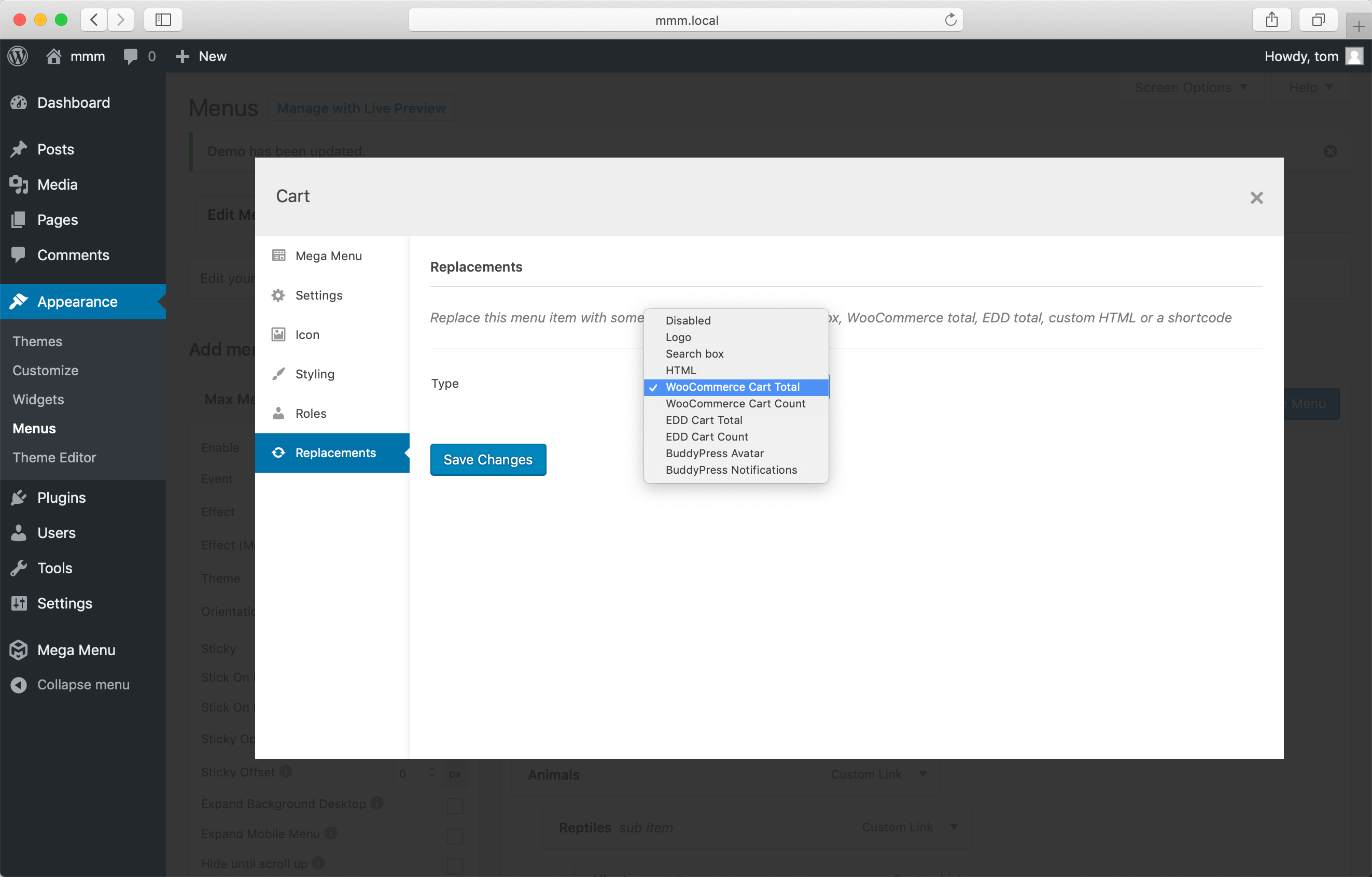Click Safari's share button
The height and width of the screenshot is (877, 1372).
1272,20
